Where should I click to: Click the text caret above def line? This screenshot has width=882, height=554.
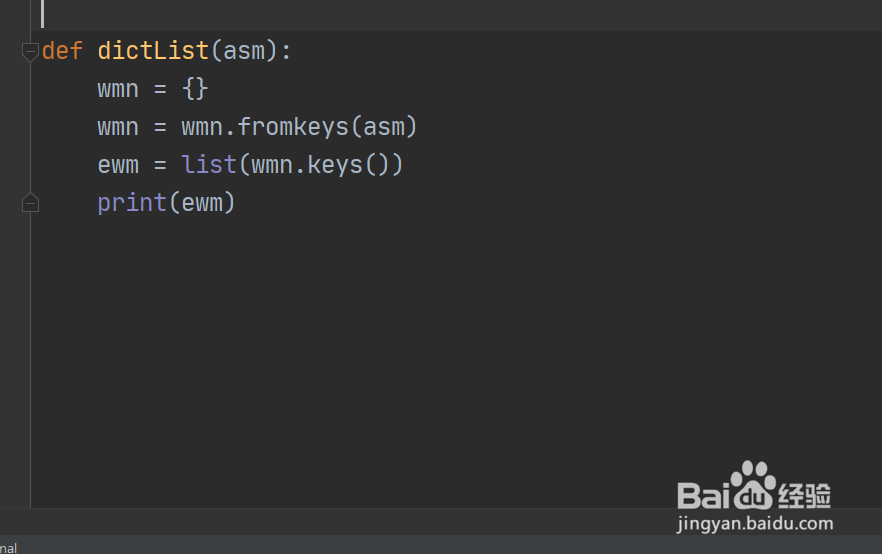click(42, 14)
